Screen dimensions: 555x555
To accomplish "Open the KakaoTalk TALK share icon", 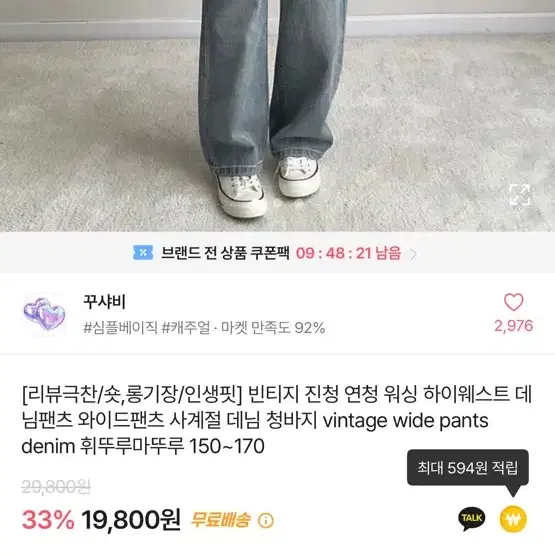I will (472, 519).
